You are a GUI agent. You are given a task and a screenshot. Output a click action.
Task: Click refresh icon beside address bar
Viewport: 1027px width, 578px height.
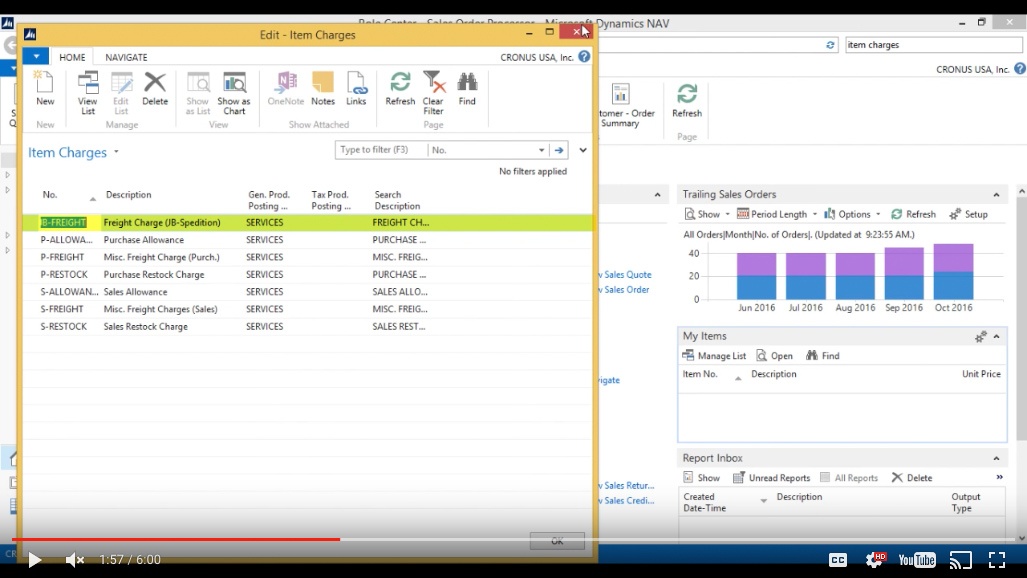click(x=830, y=45)
